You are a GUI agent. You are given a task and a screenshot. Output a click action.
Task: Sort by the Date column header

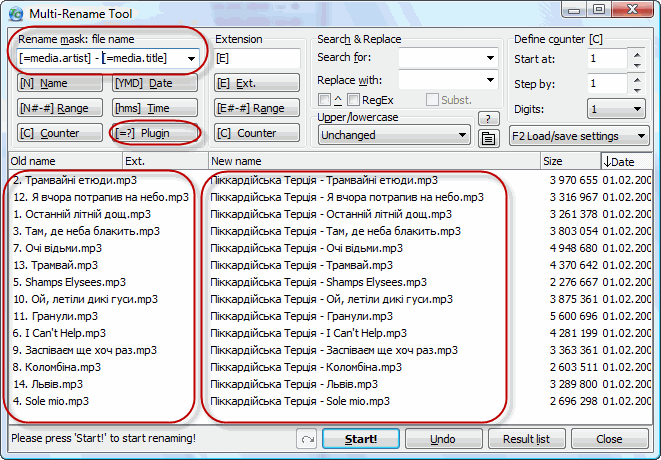pyautogui.click(x=626, y=161)
